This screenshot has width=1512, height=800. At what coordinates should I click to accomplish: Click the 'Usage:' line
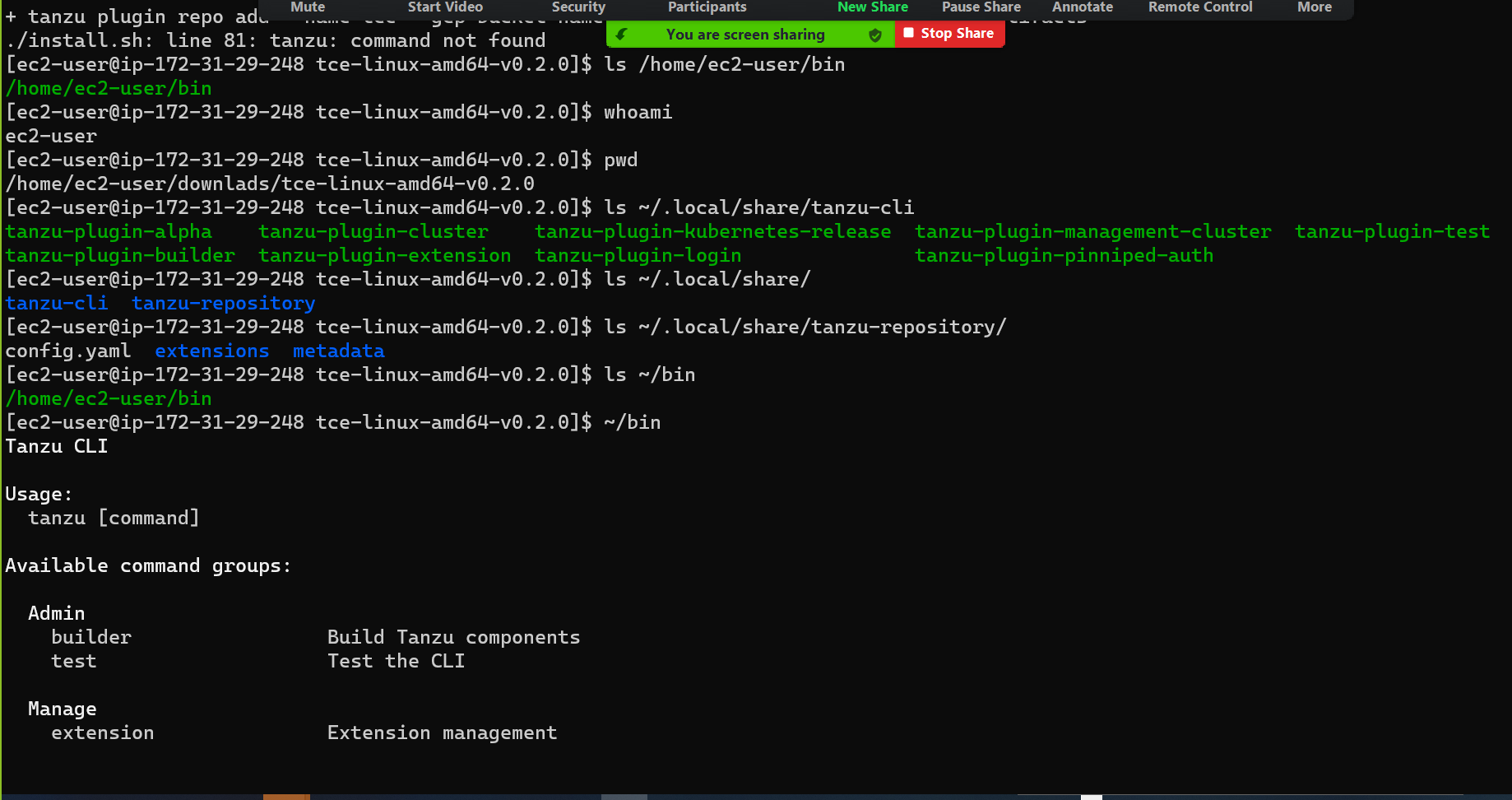pos(39,495)
